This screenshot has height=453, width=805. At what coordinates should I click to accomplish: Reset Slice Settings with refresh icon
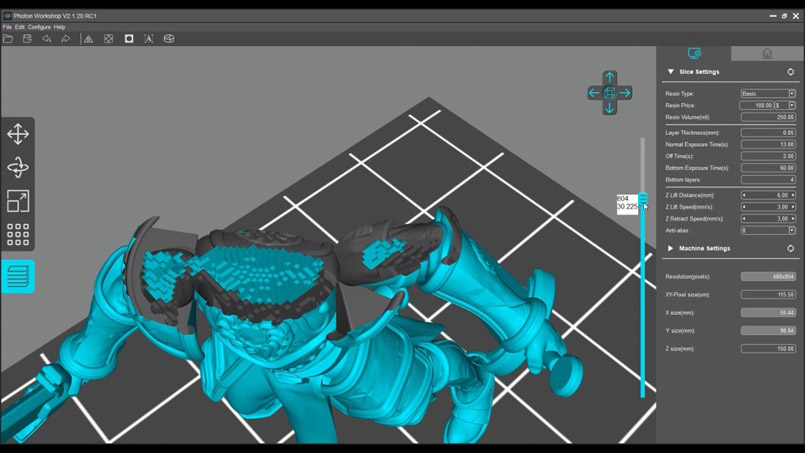[790, 72]
